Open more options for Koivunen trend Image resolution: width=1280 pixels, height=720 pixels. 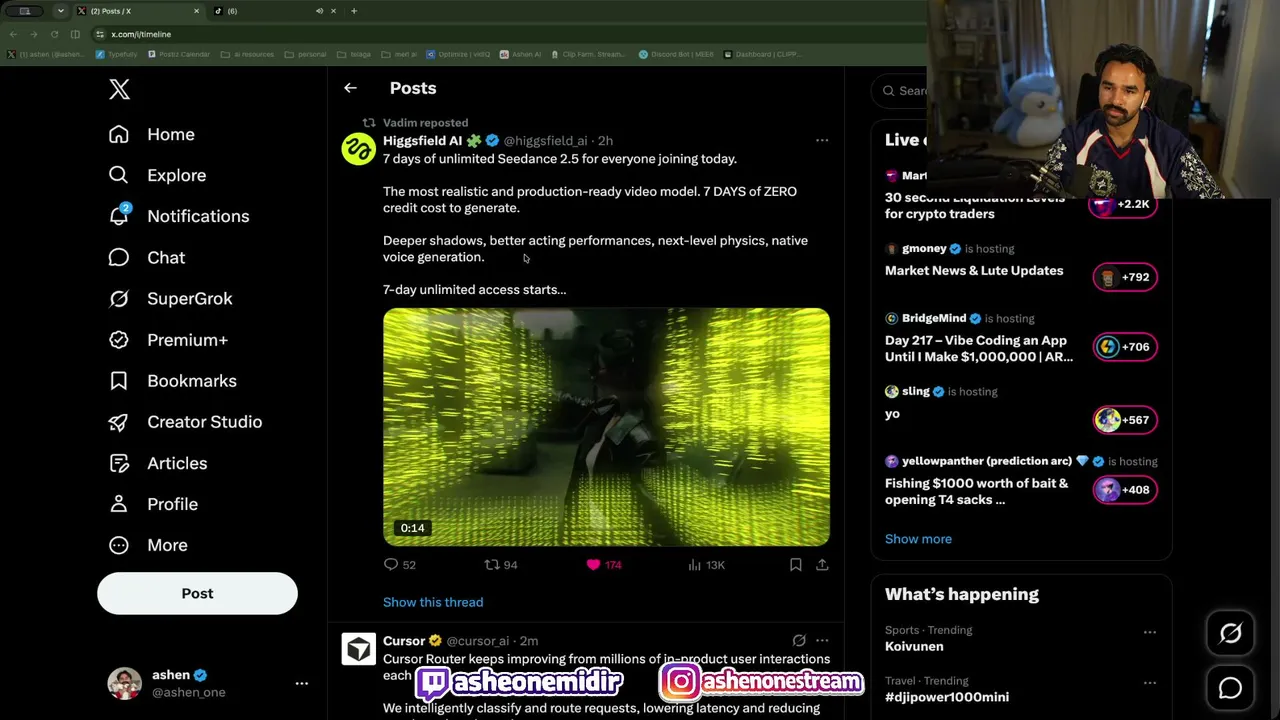tap(1150, 632)
